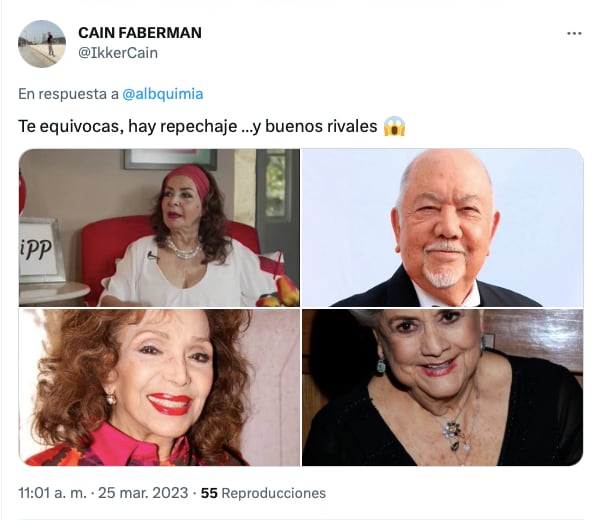Click the 11:01 a. m. timestamp
The image size is (595, 520).
(52, 493)
